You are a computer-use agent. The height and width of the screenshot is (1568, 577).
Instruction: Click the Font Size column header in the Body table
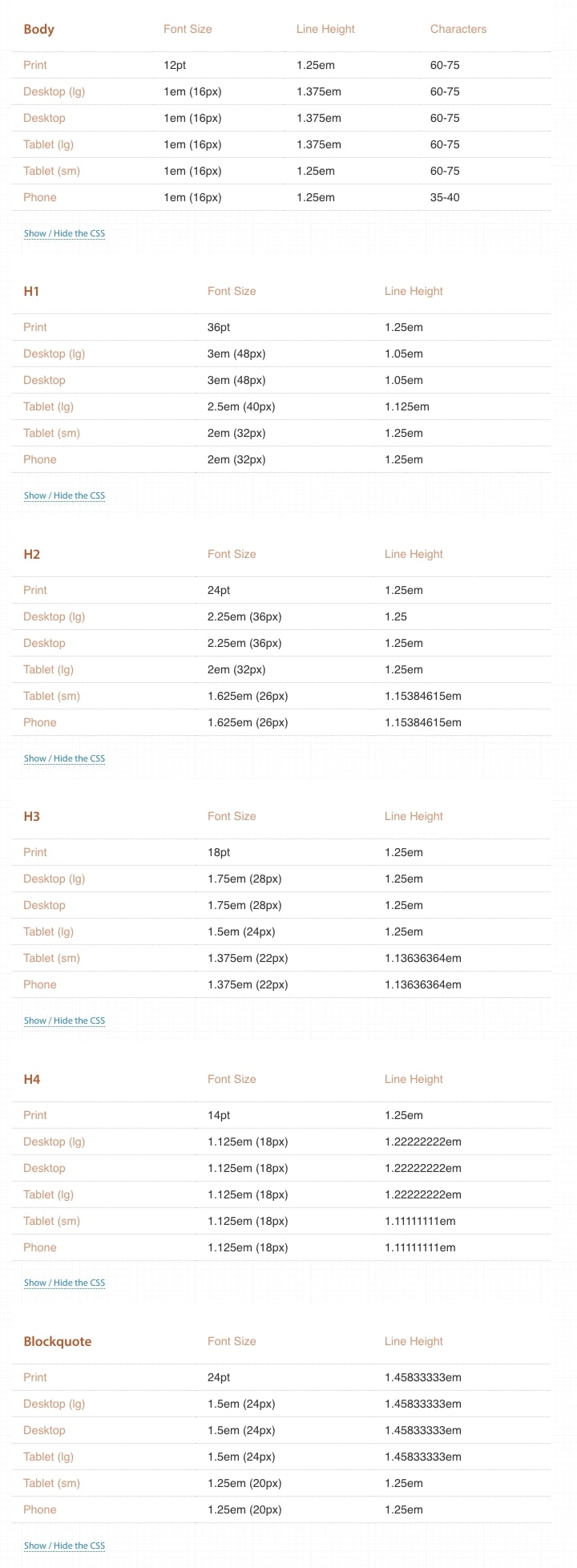188,29
